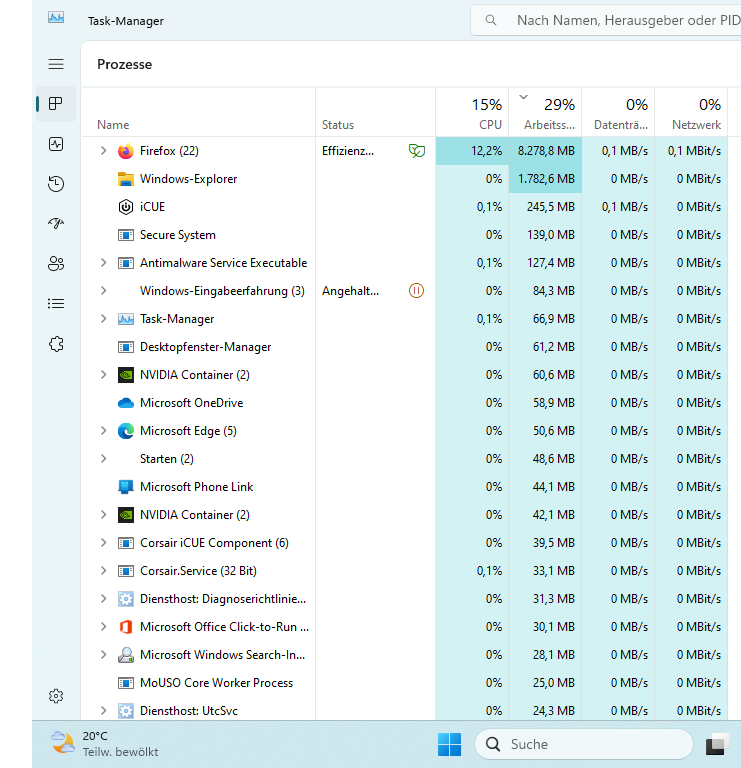741x768 pixels.
Task: Click the Microsoft Windows Search-In... icon
Action: coord(126,655)
